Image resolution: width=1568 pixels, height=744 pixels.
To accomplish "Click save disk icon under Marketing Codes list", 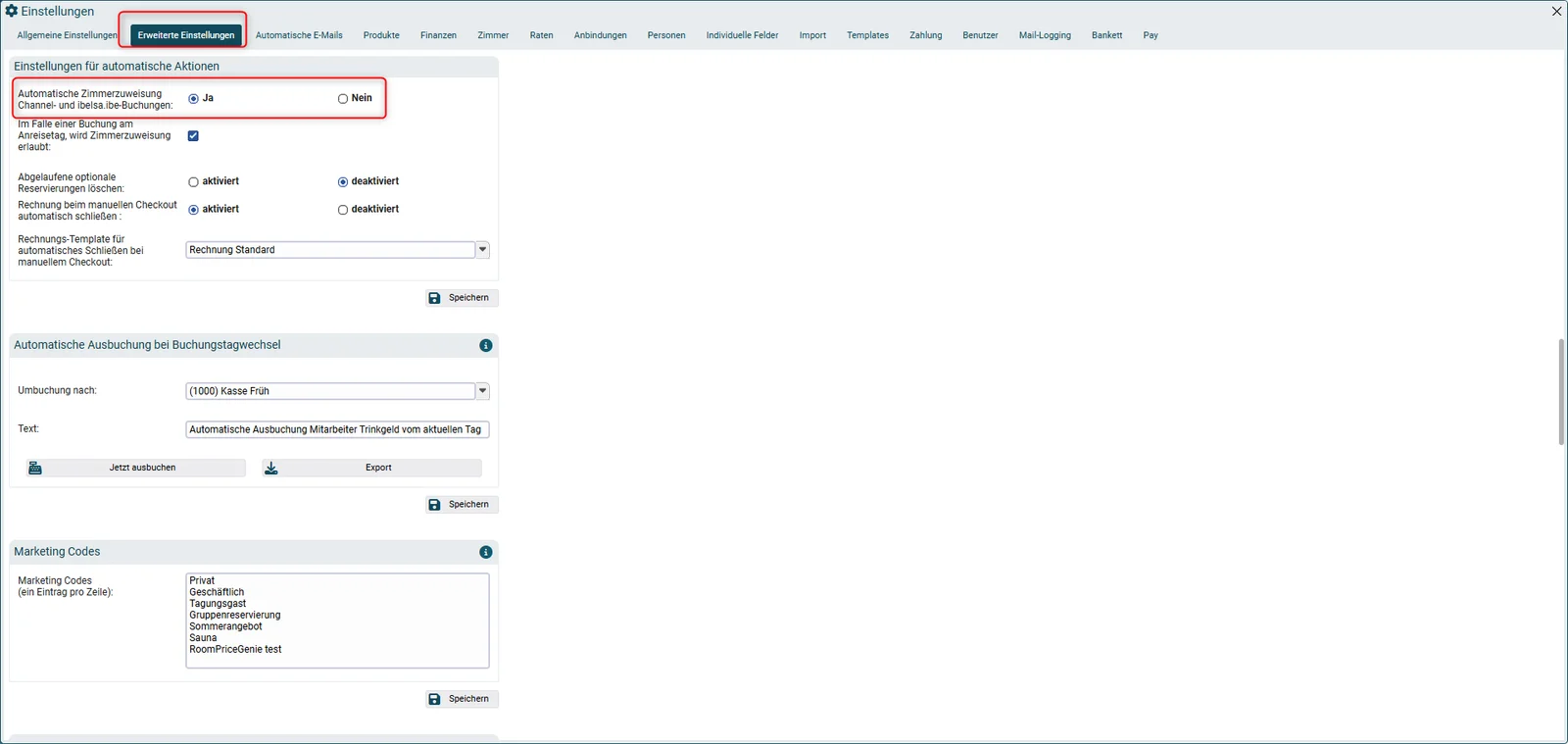I will [x=435, y=699].
